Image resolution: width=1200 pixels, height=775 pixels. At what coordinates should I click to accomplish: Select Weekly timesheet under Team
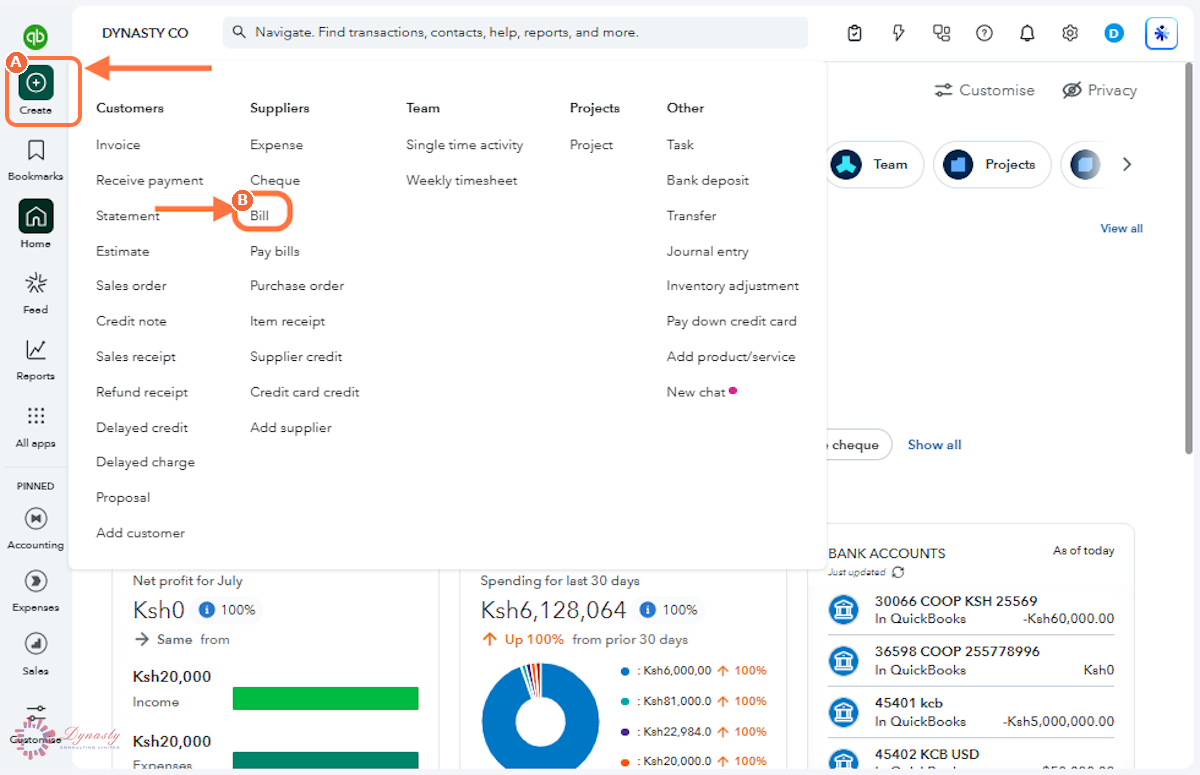point(462,180)
